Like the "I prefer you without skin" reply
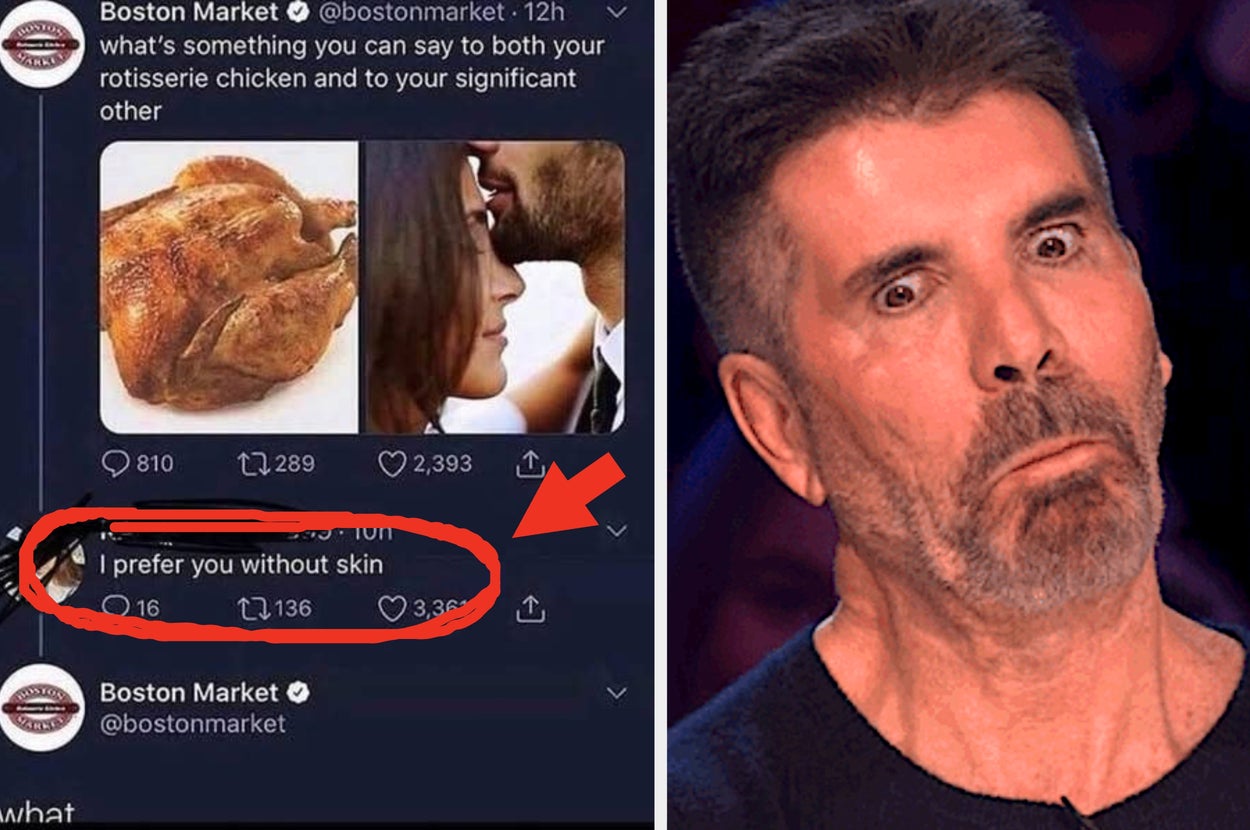The height and width of the screenshot is (830, 1250). (x=392, y=607)
